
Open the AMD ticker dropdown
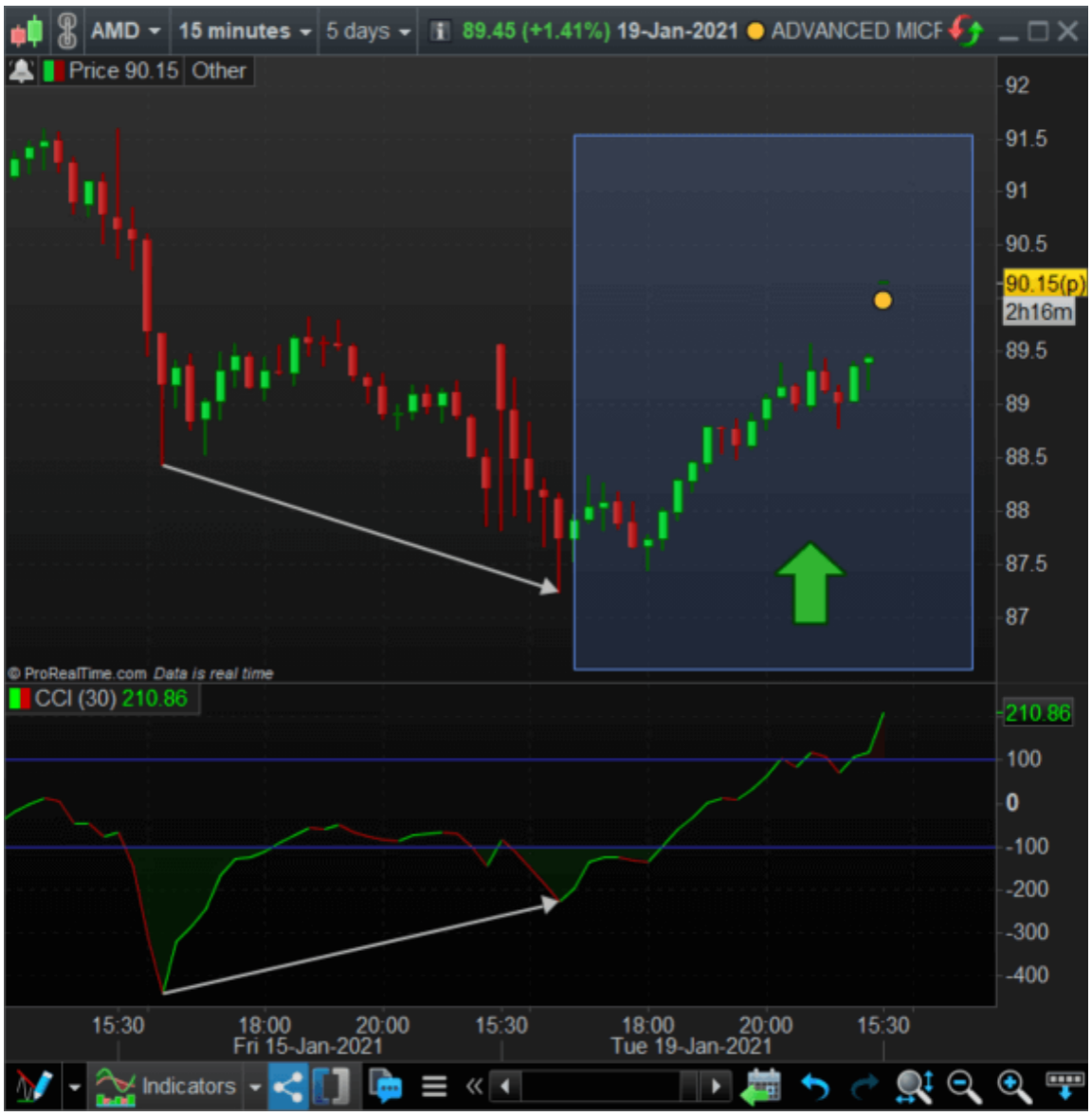click(126, 31)
